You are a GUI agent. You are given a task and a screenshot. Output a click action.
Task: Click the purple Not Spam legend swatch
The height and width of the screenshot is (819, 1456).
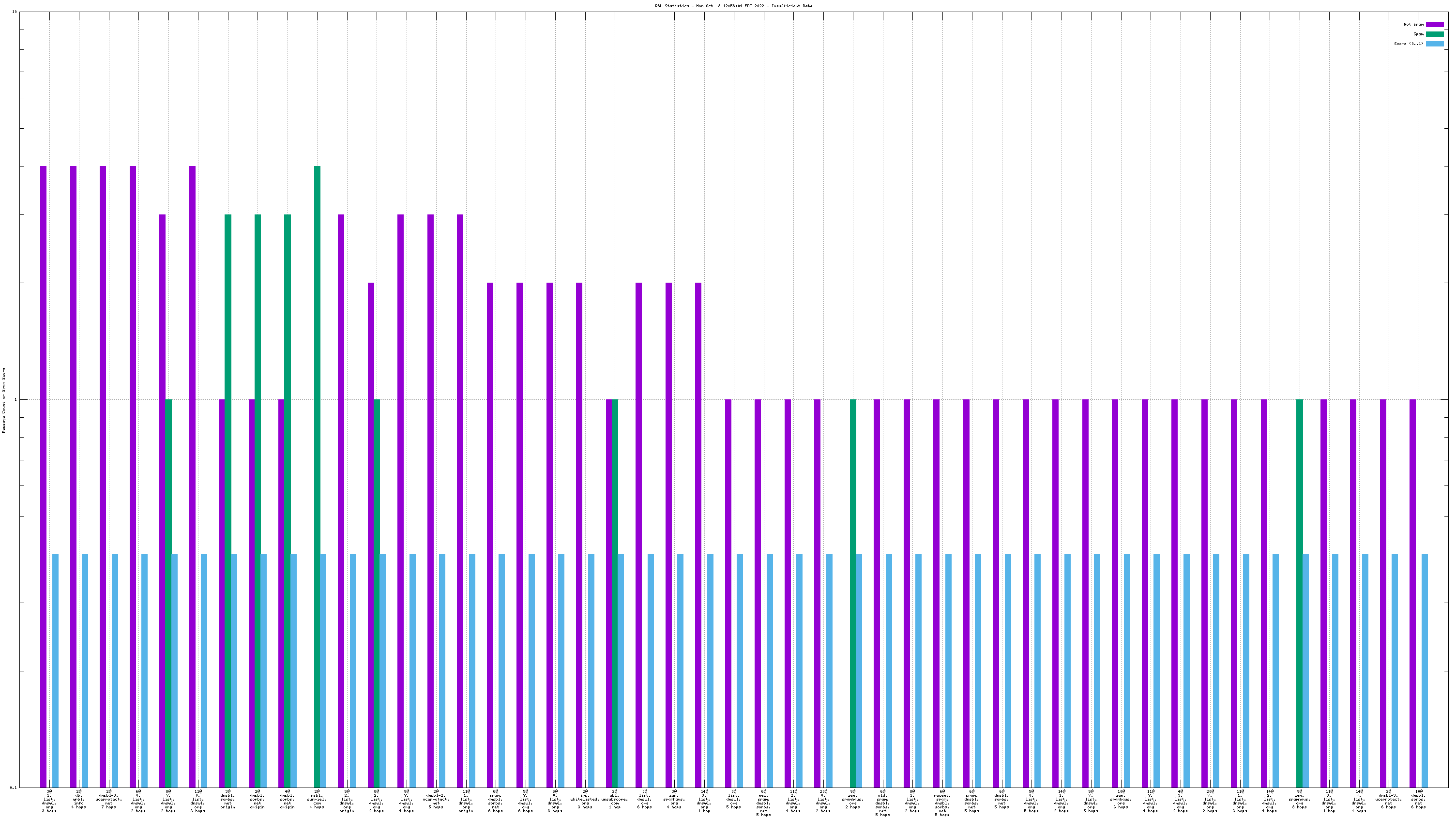coord(1435,24)
